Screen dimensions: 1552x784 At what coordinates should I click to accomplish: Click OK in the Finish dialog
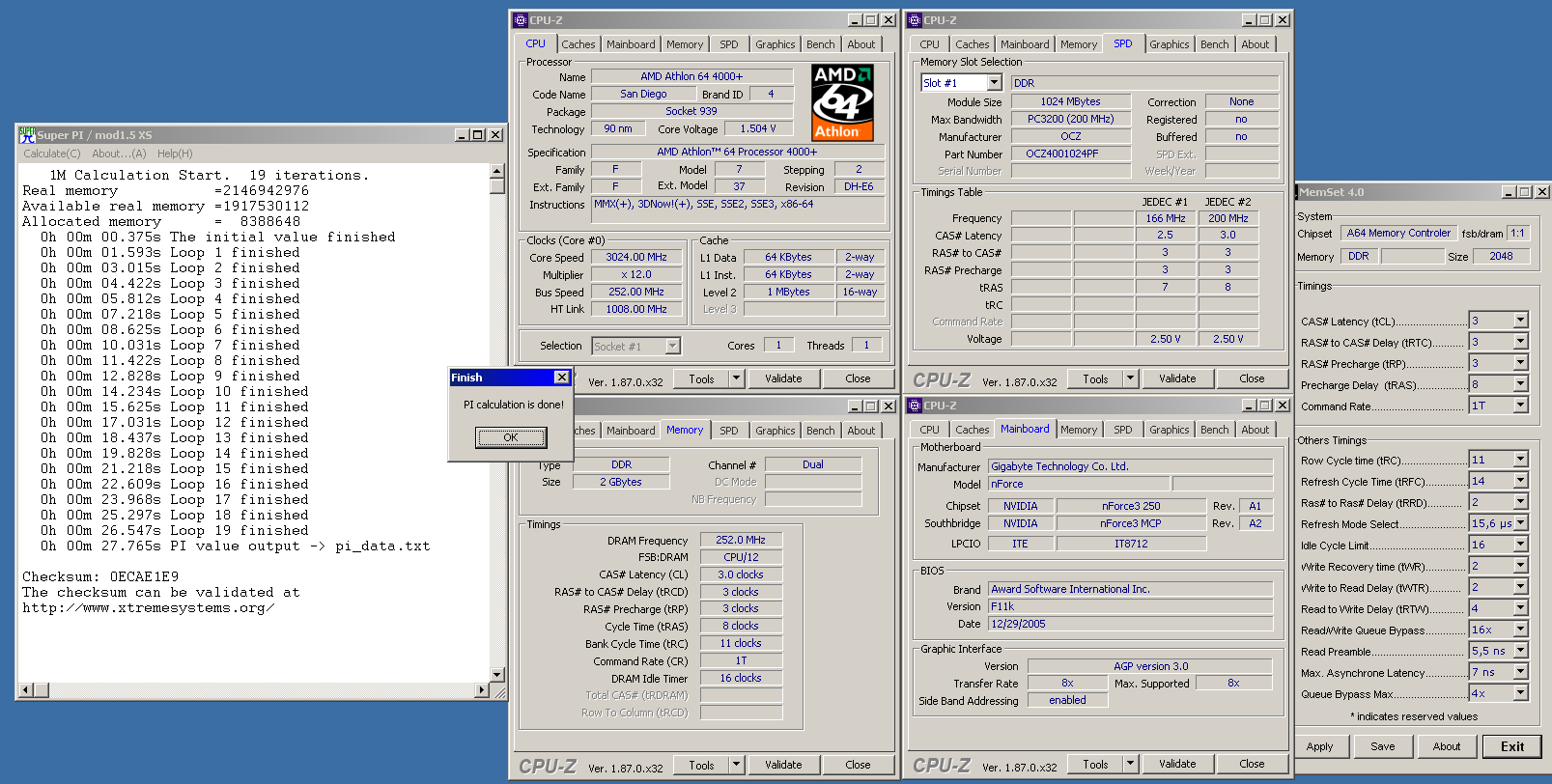pyautogui.click(x=511, y=437)
